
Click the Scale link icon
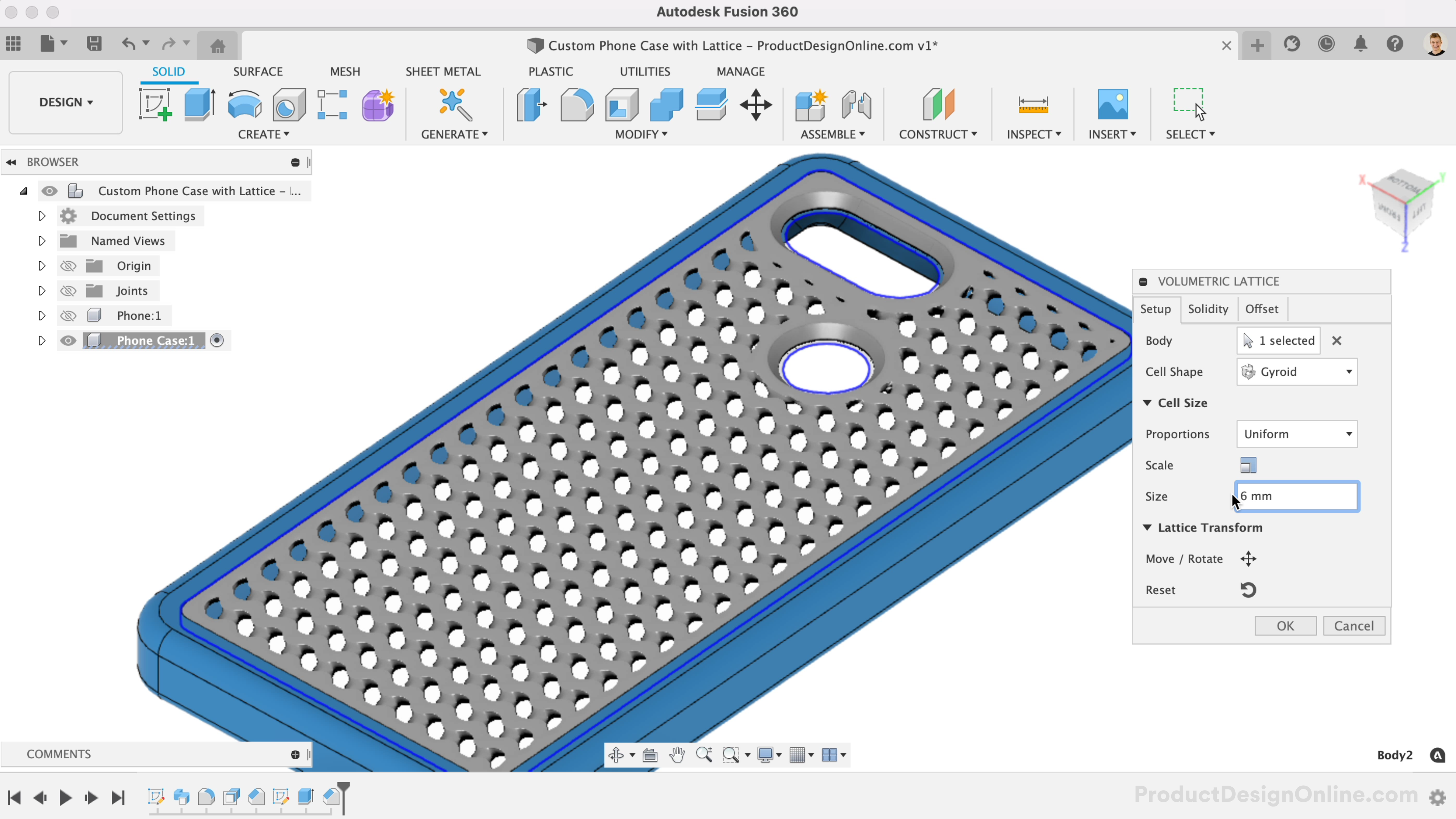point(1248,464)
